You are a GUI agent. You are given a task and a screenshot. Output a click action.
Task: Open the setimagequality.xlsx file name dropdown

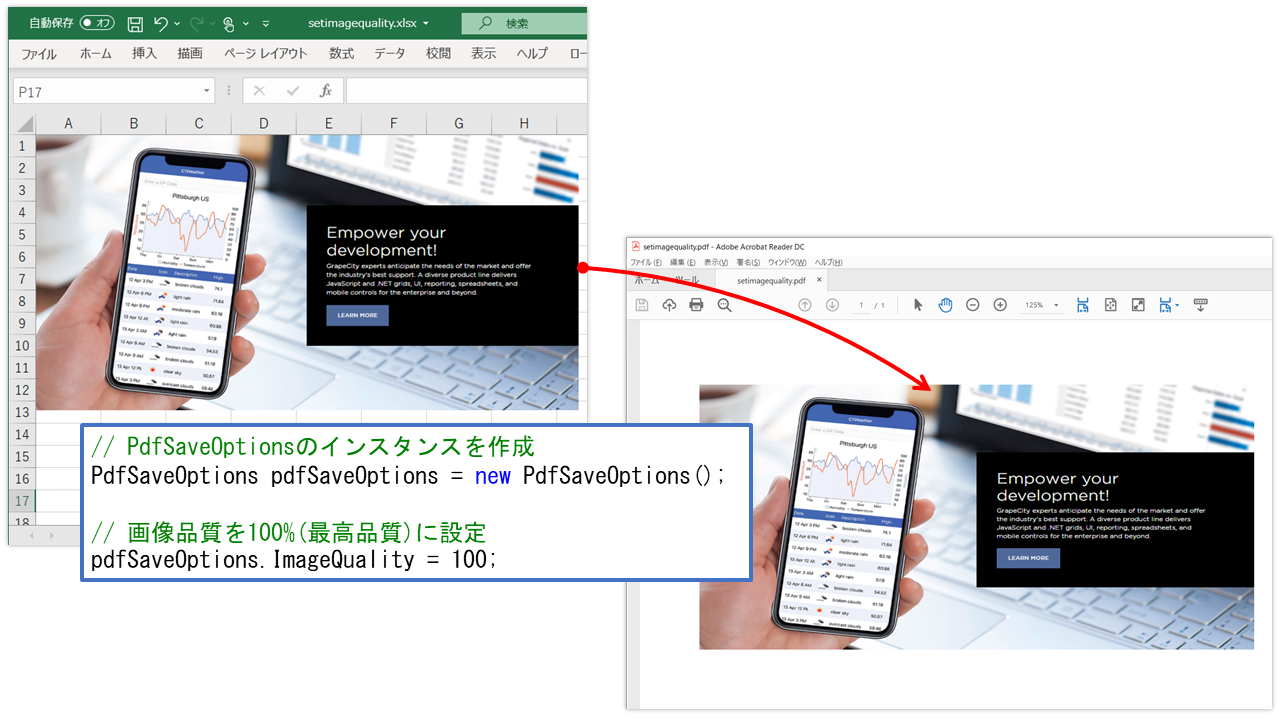point(426,23)
